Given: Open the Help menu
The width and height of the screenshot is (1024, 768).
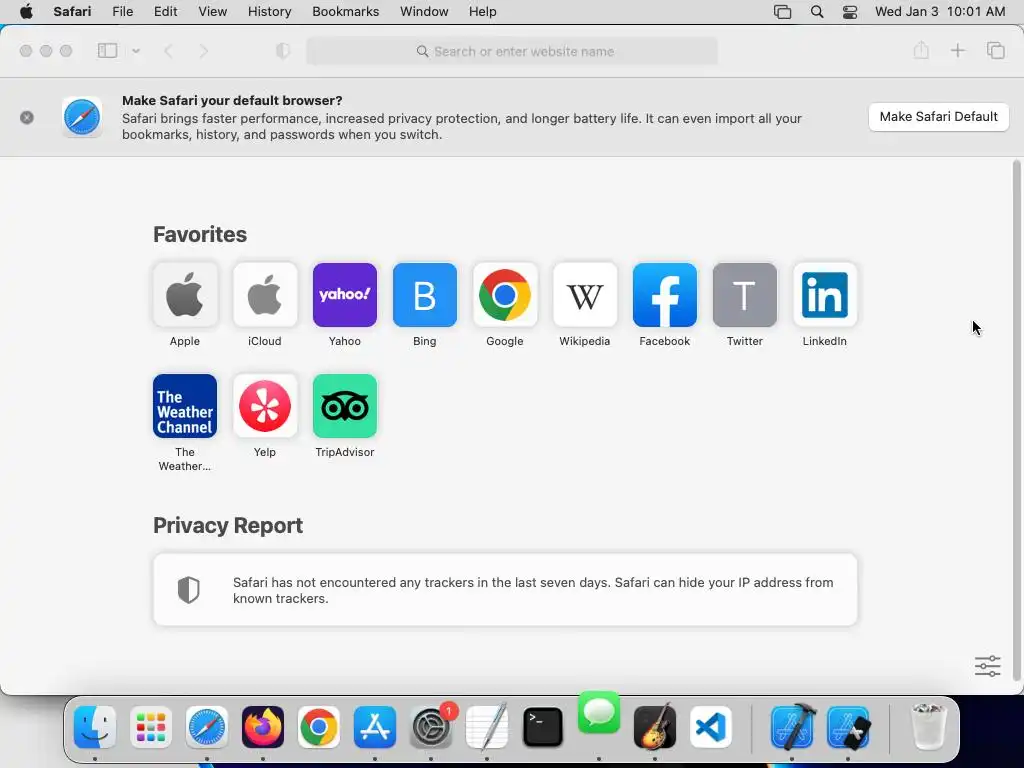Looking at the screenshot, I should (483, 12).
